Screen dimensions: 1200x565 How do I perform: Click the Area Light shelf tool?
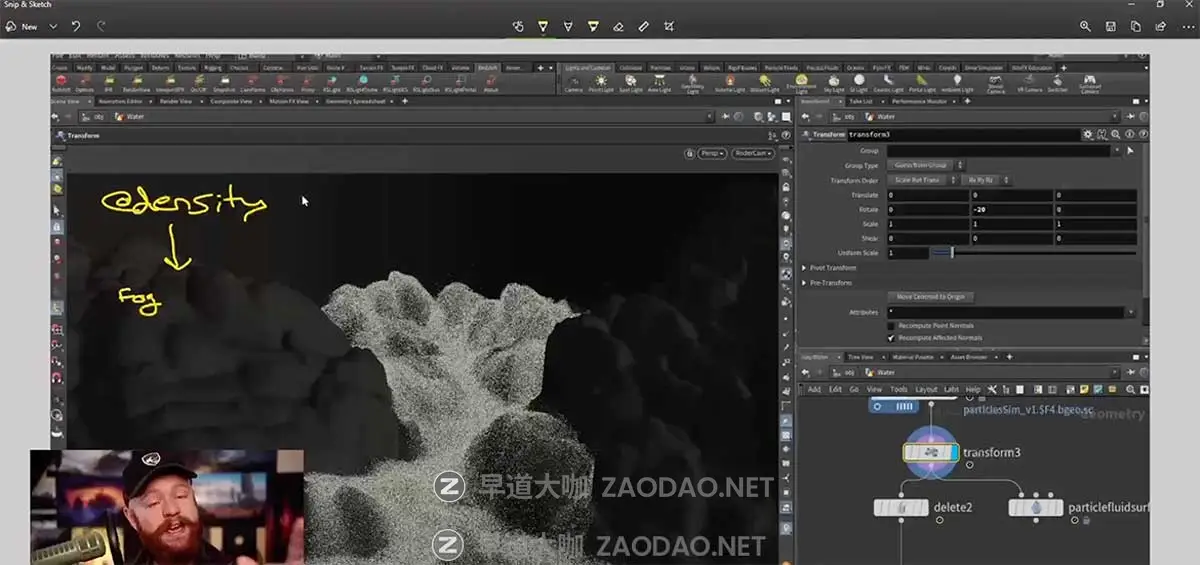click(x=659, y=84)
